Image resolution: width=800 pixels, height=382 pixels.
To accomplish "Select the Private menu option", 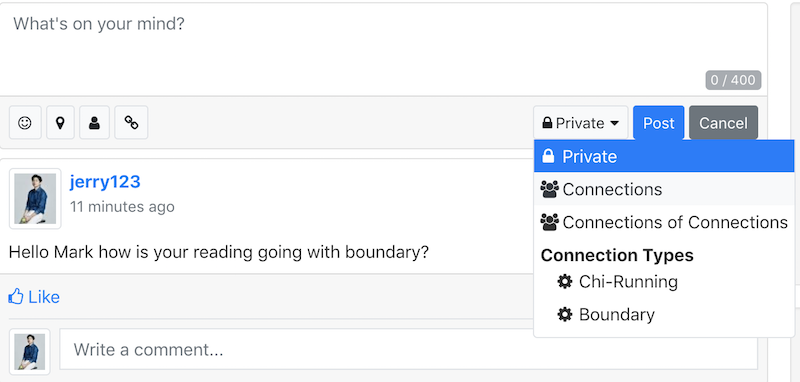I will (x=664, y=156).
